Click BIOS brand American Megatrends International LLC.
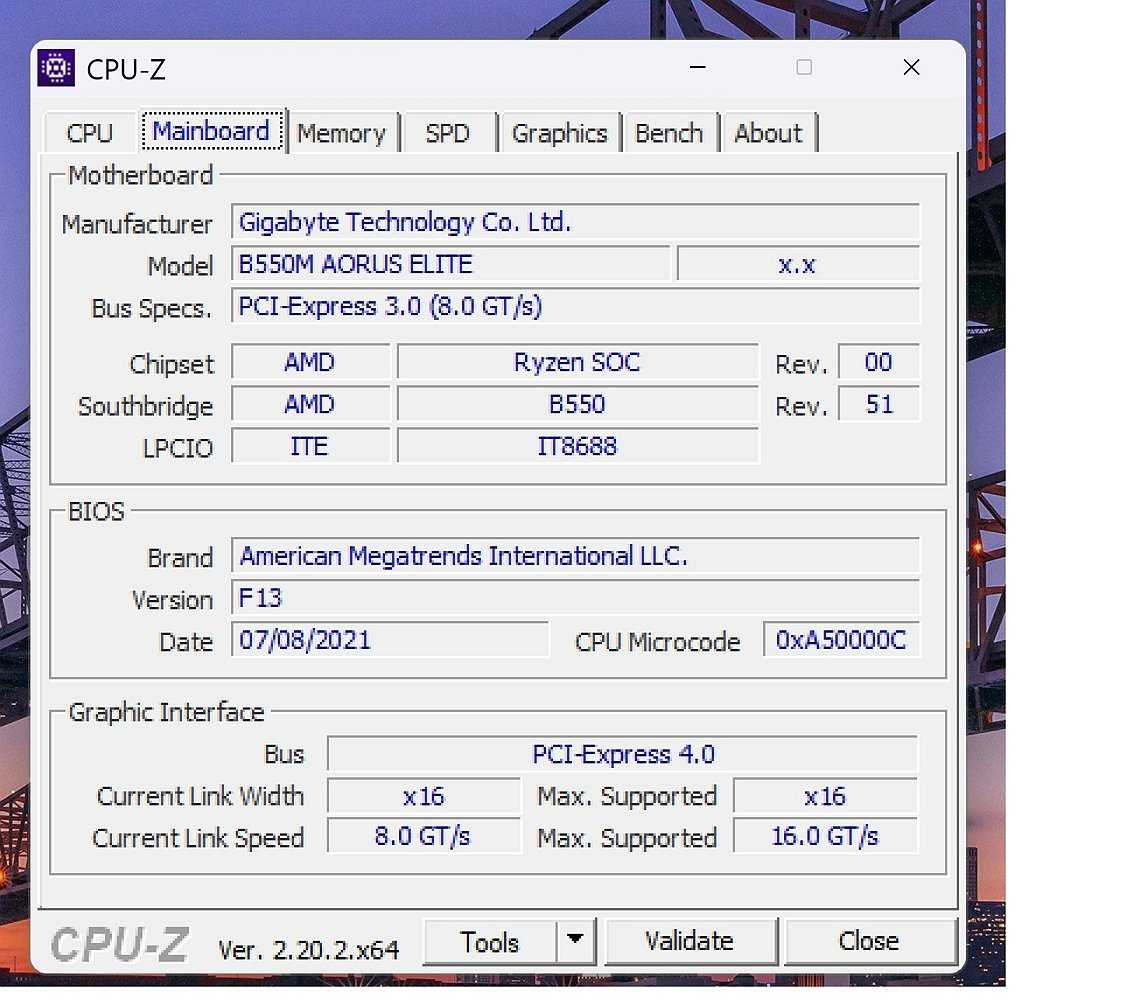Screen dimensions: 1123x999 tap(575, 556)
